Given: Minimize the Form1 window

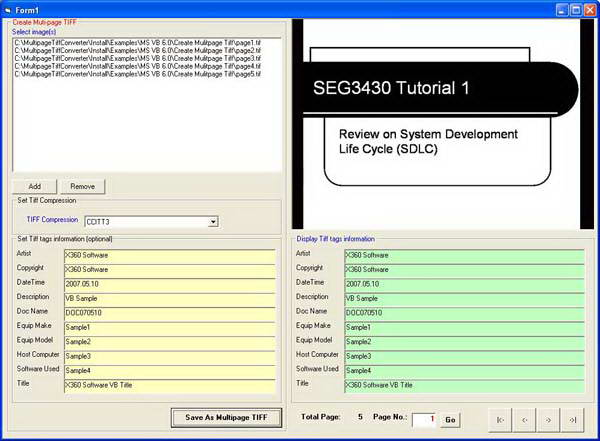Looking at the screenshot, I should pos(562,10).
